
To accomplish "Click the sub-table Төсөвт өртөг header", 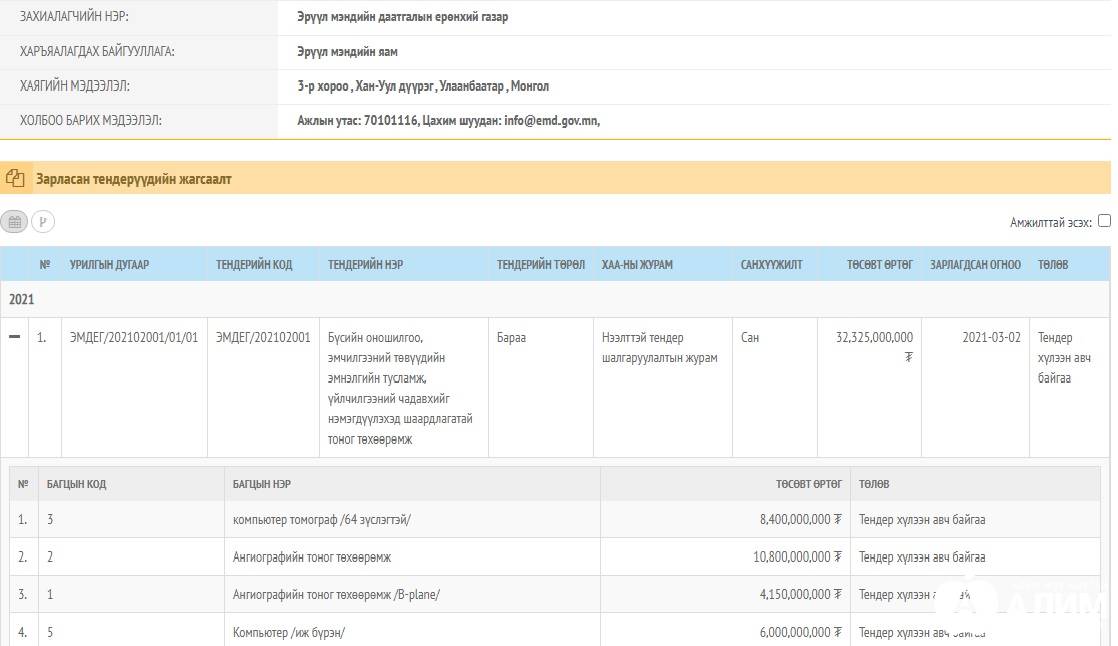I will [x=809, y=484].
